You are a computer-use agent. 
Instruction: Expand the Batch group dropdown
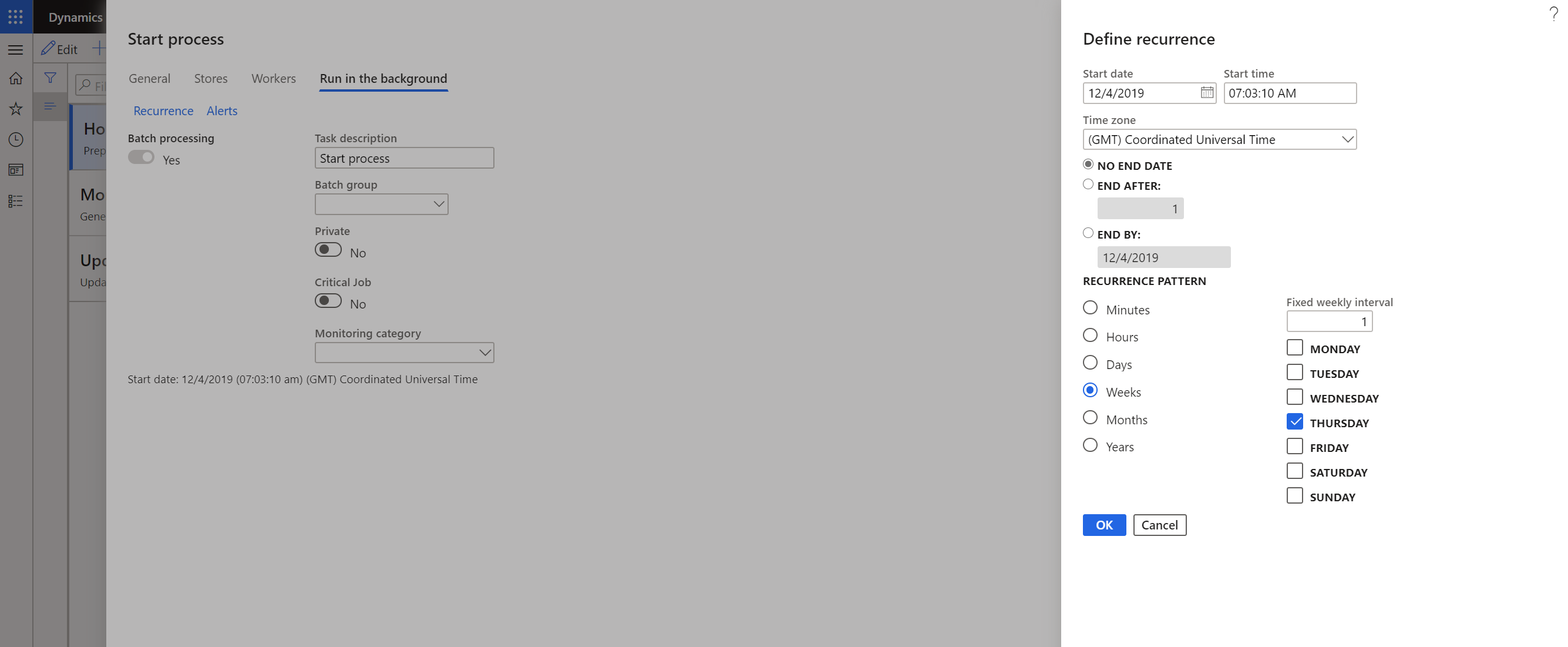coord(437,203)
